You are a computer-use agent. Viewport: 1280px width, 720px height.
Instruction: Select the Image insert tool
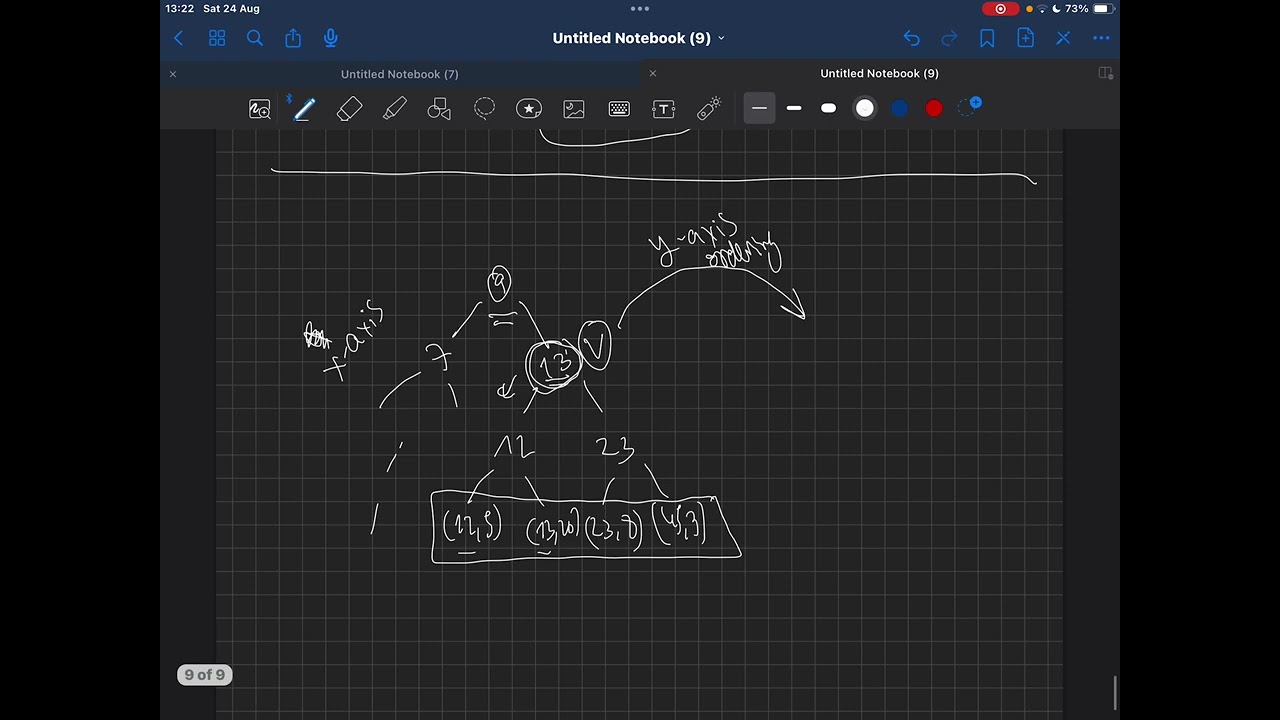tap(574, 109)
